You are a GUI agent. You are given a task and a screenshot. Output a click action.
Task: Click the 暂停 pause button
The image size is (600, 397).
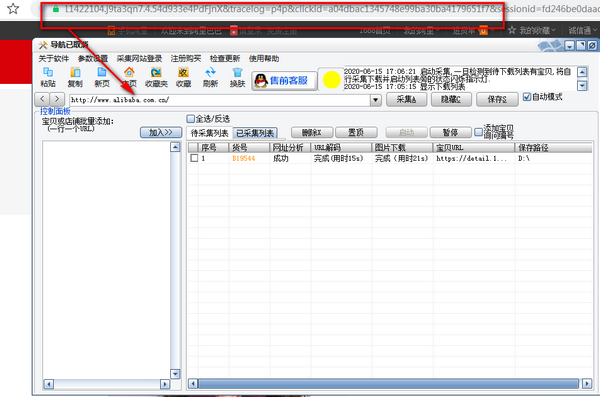click(450, 132)
